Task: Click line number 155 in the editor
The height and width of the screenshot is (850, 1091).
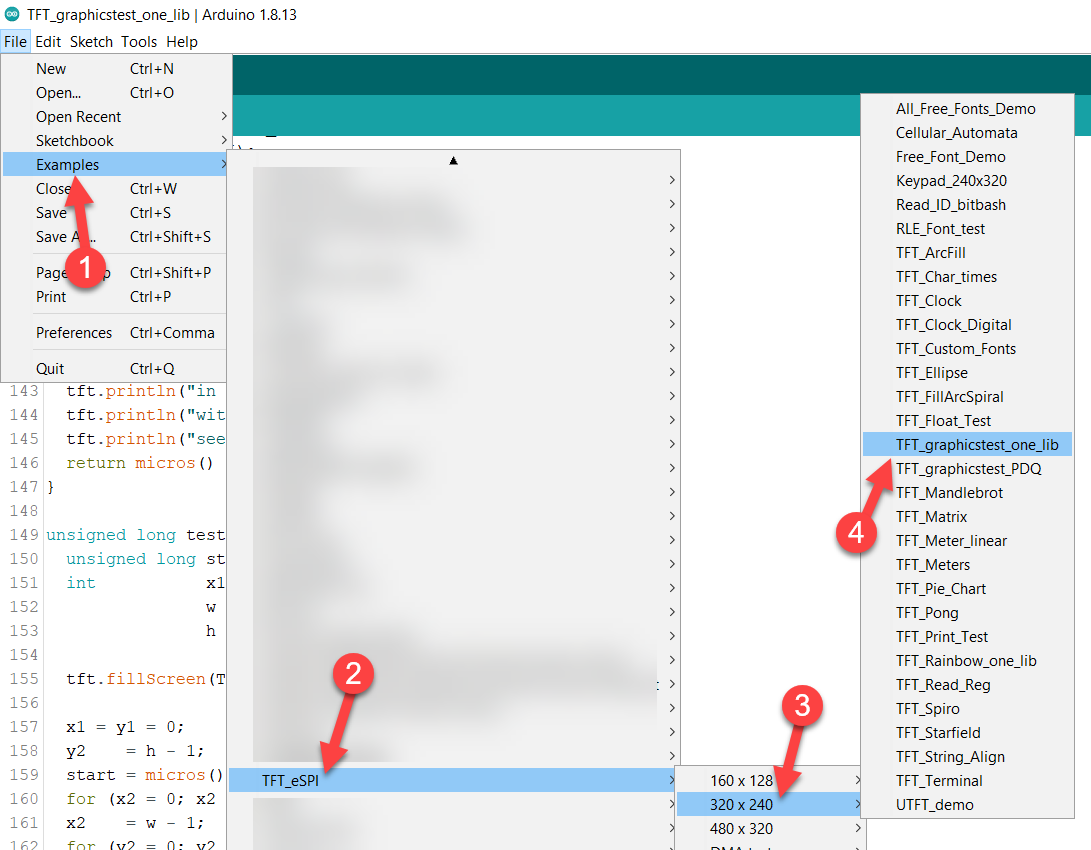Action: (24, 679)
